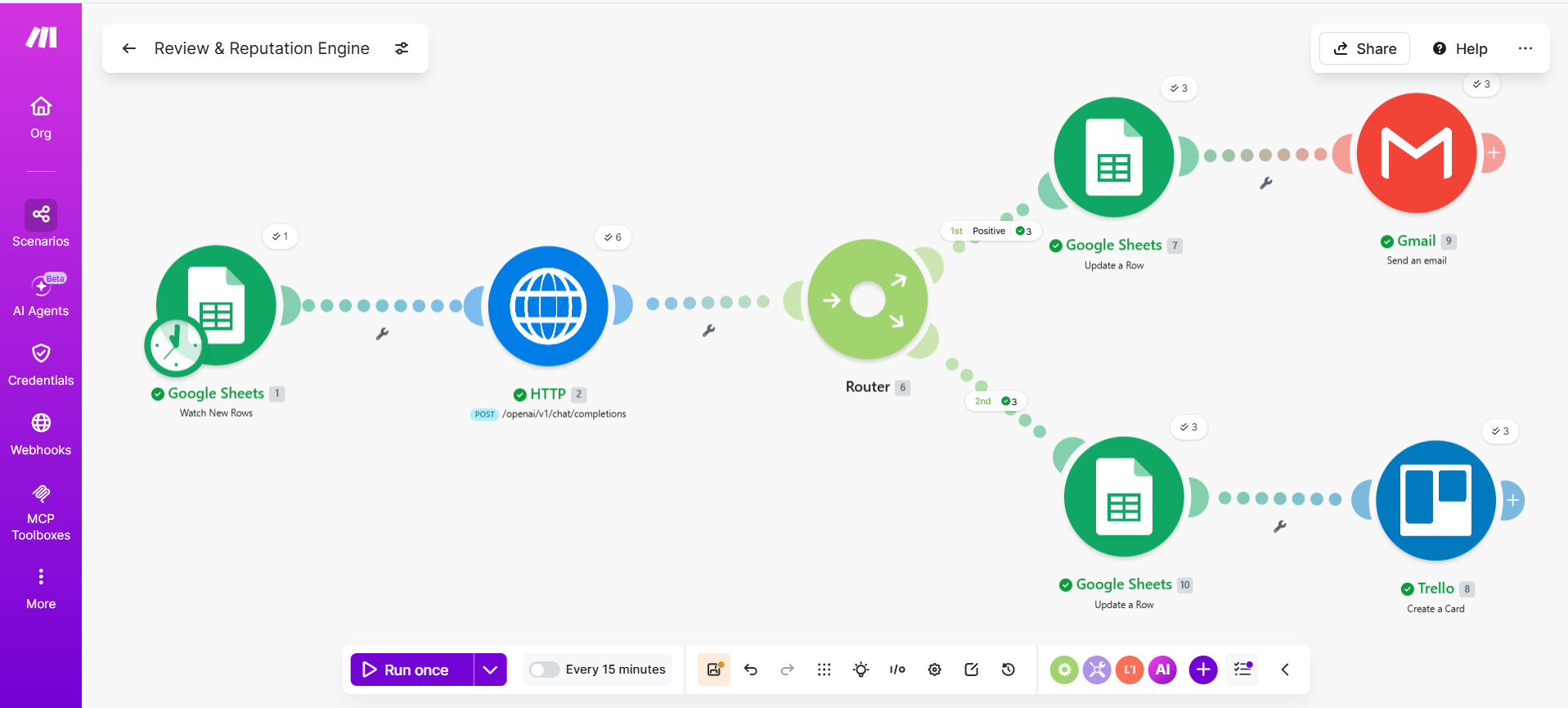Image resolution: width=1568 pixels, height=708 pixels.
Task: Open the Trello Create a Card module
Action: point(1435,501)
